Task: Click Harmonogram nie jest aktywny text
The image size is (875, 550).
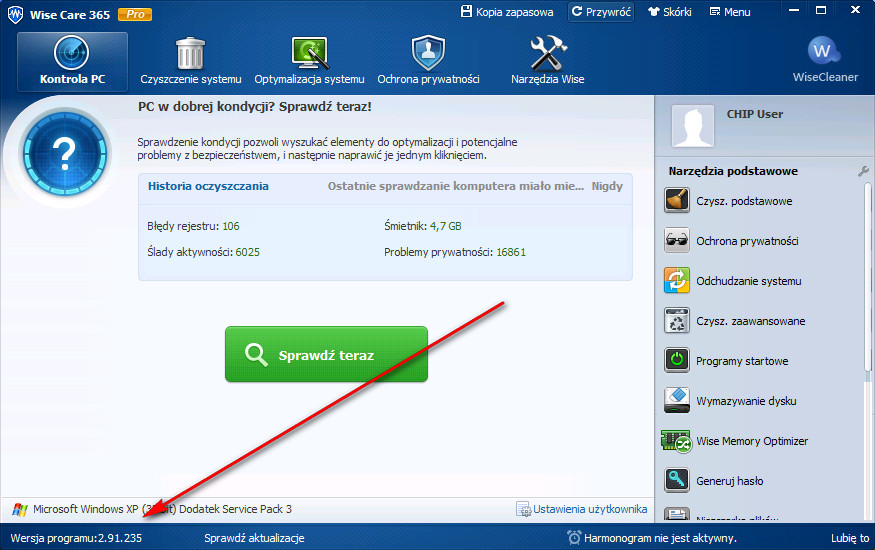Action: [x=660, y=538]
